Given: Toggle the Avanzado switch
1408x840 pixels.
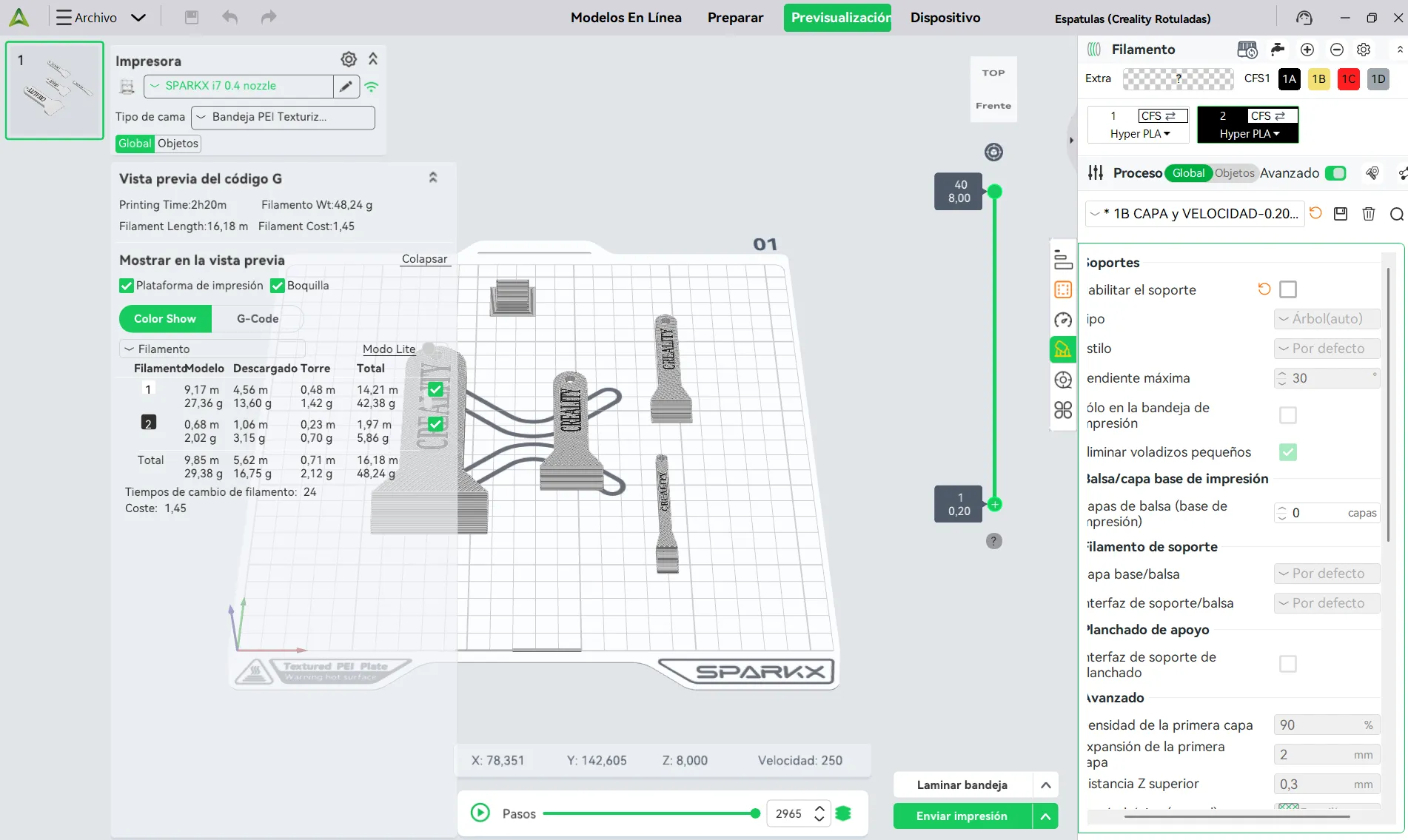Looking at the screenshot, I should tap(1335, 173).
